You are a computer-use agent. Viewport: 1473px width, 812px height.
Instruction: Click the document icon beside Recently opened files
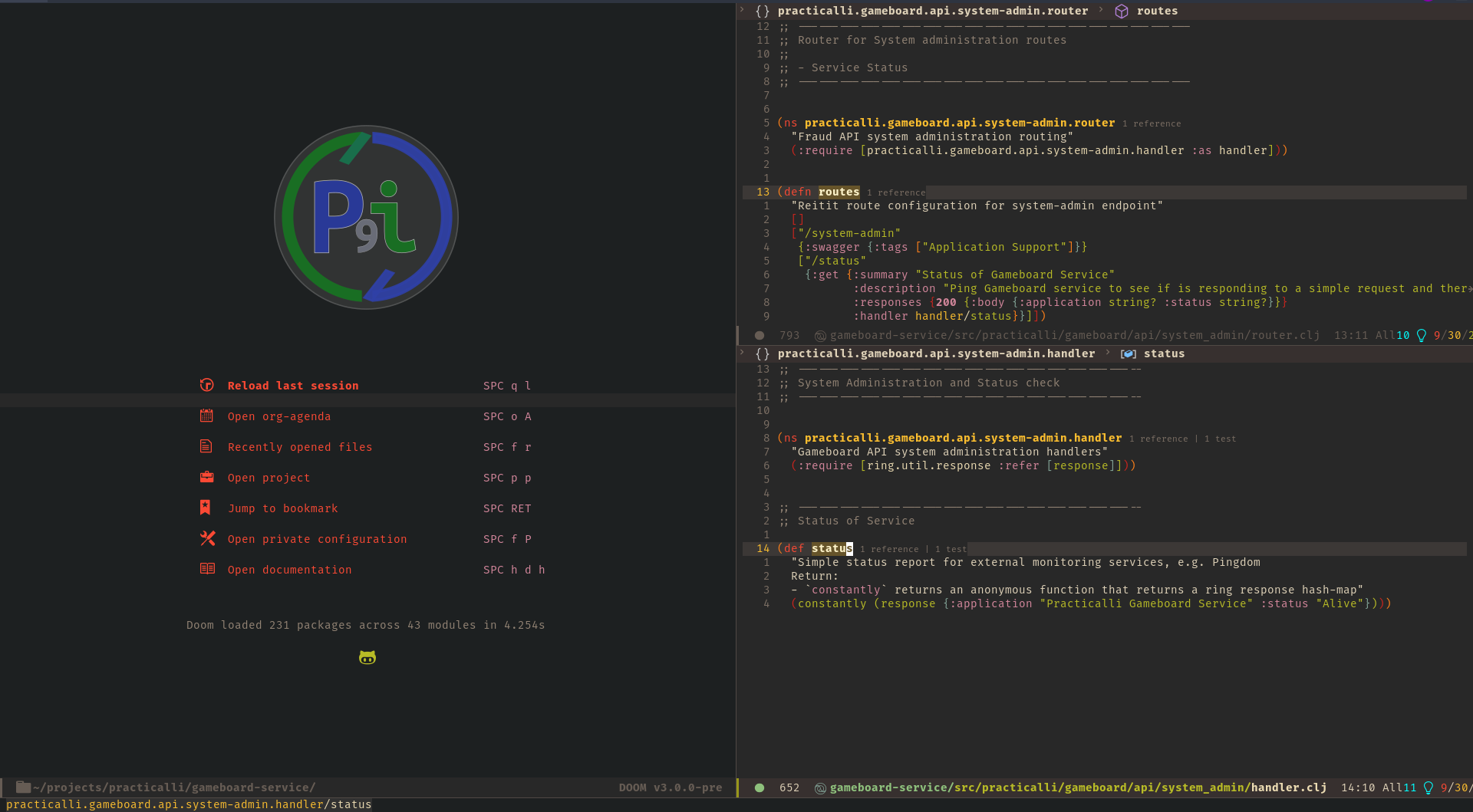coord(207,446)
